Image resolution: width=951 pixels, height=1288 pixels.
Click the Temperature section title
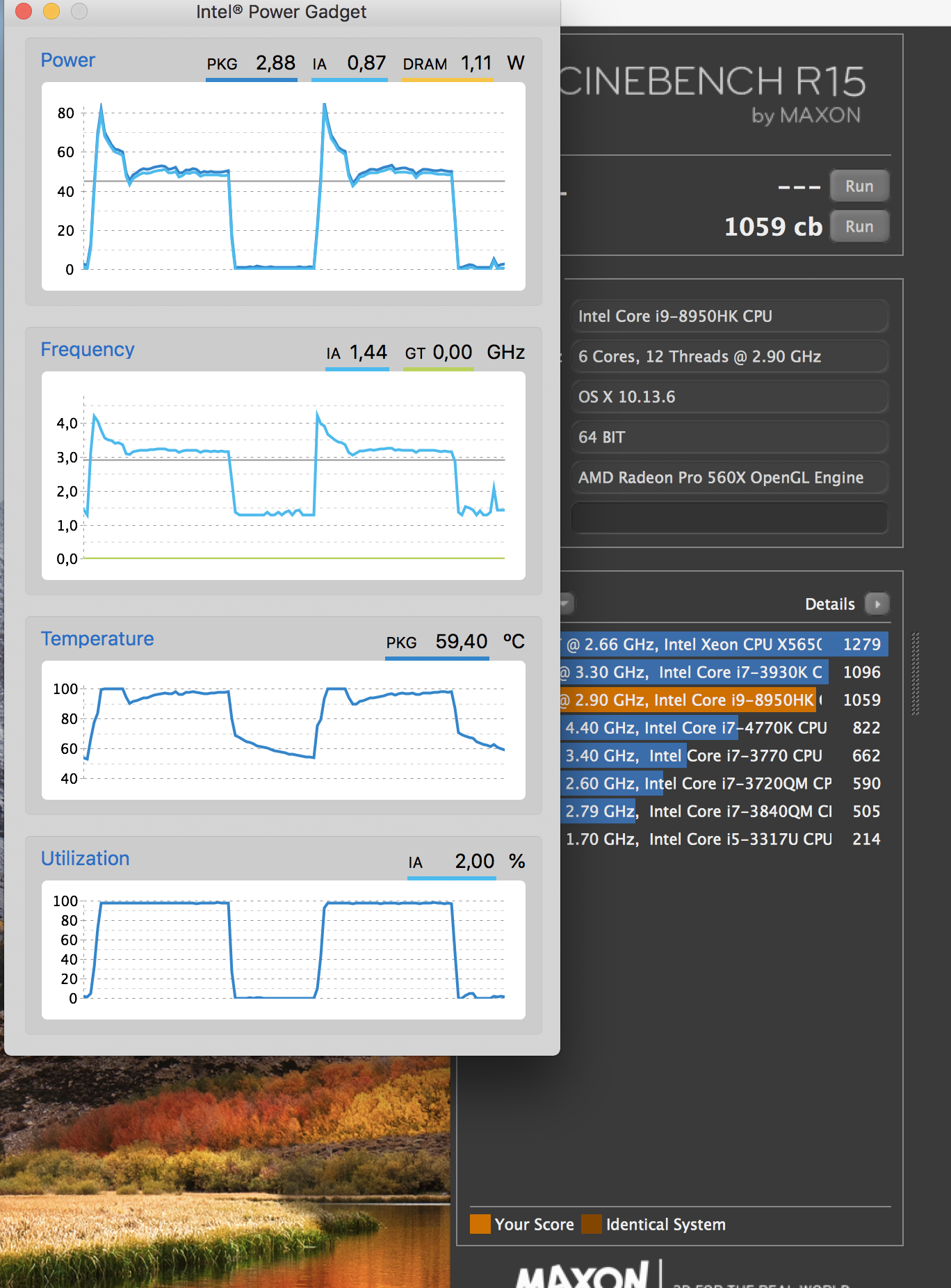click(97, 639)
